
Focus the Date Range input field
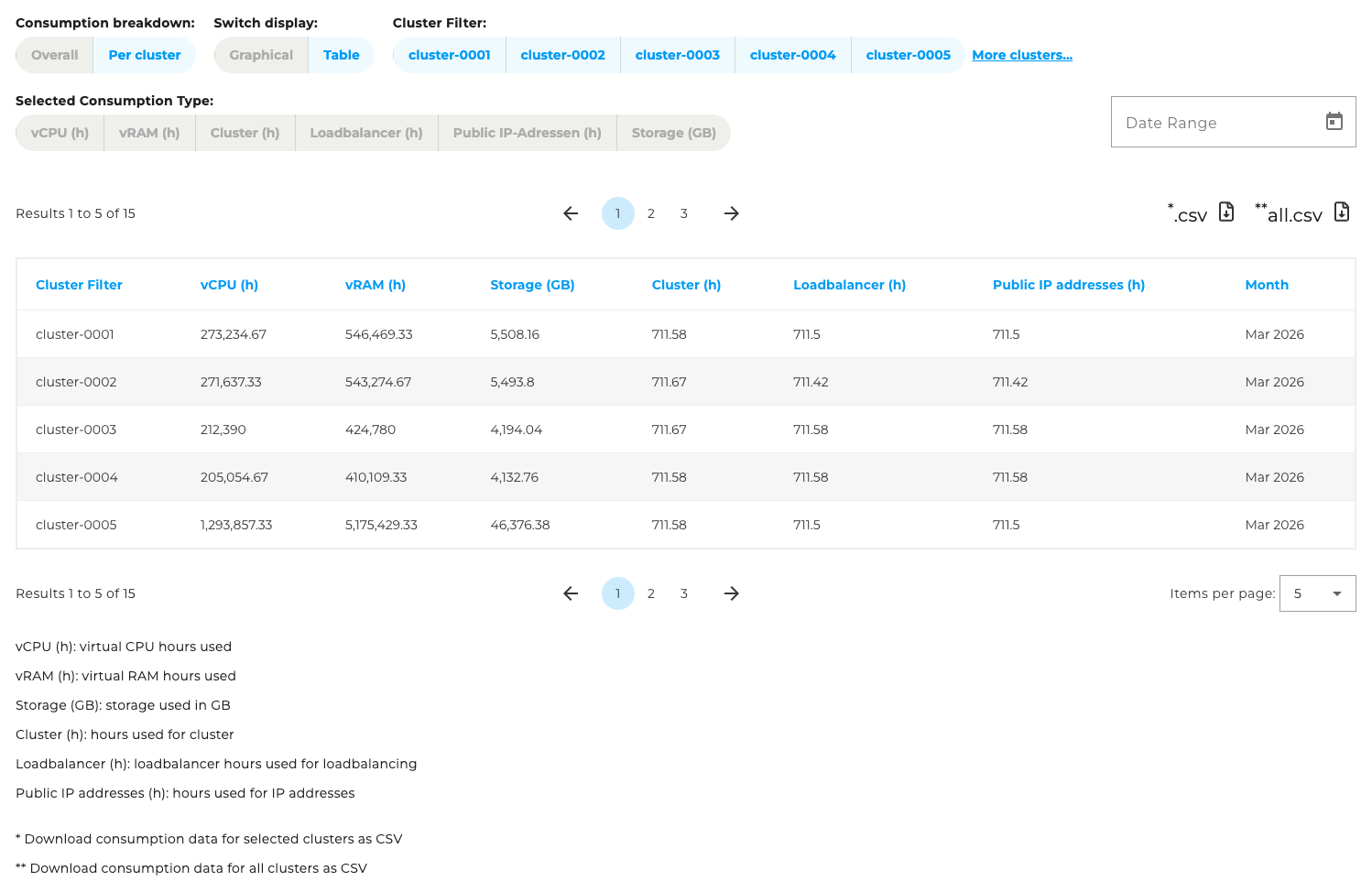tap(1233, 122)
